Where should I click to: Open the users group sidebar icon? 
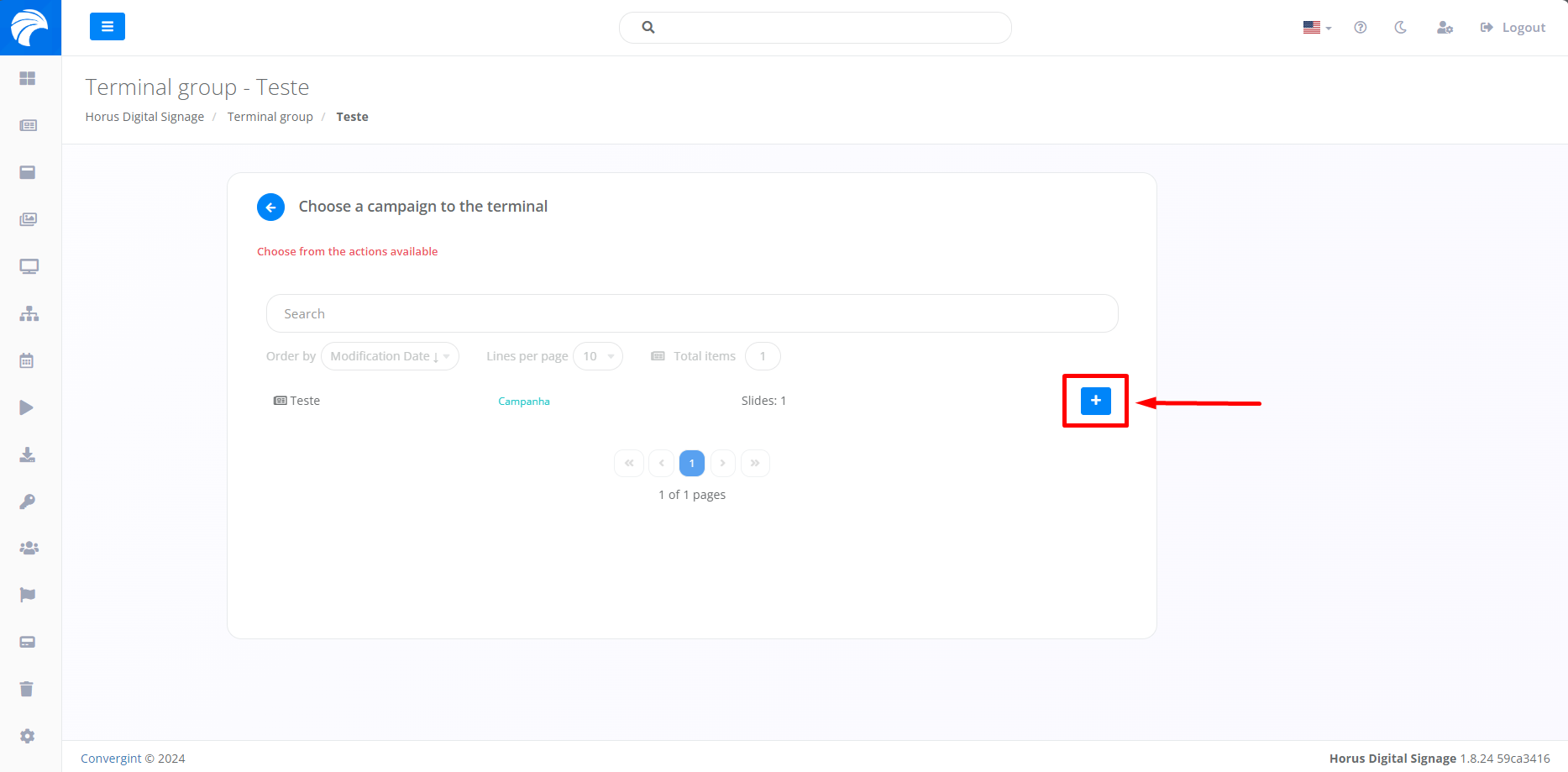(29, 548)
